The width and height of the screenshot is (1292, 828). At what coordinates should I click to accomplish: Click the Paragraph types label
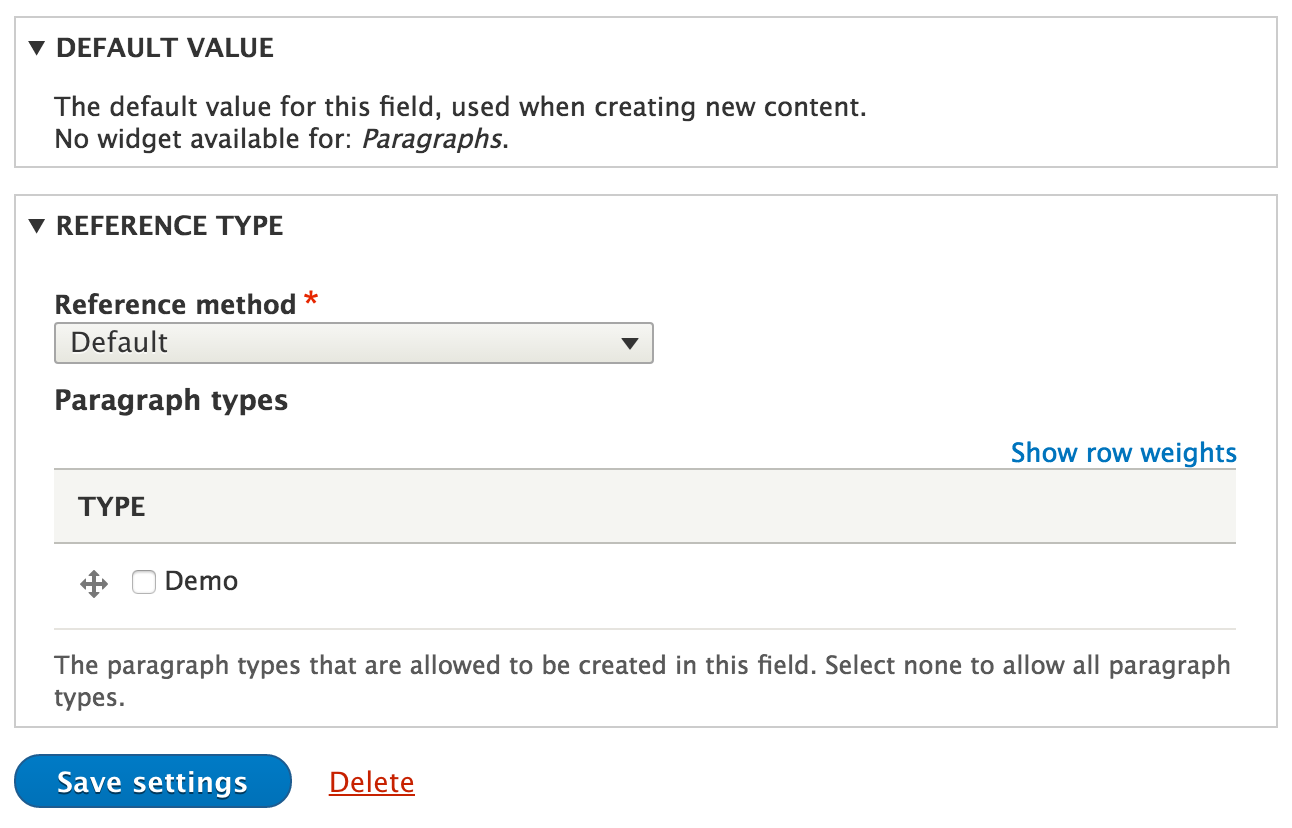tap(171, 401)
